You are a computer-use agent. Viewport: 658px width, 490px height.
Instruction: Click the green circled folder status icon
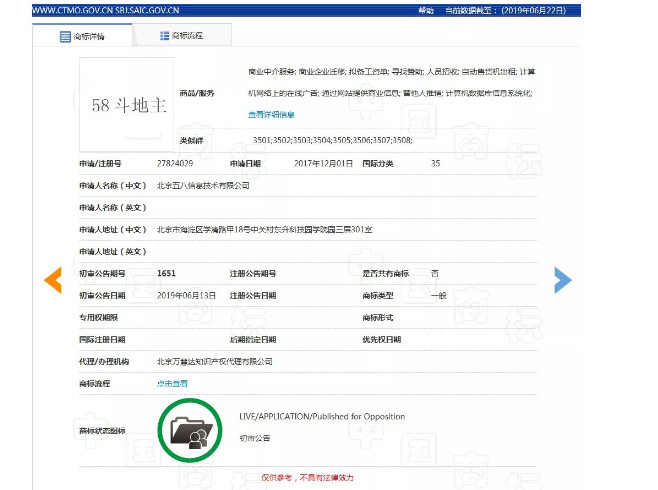(x=188, y=429)
